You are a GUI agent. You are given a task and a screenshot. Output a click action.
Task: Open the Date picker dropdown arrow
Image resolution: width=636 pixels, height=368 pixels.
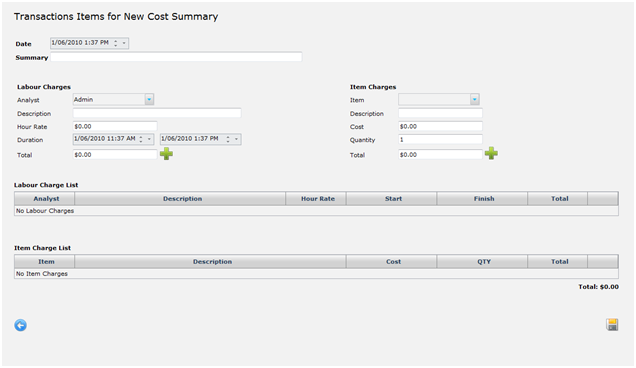(124, 43)
